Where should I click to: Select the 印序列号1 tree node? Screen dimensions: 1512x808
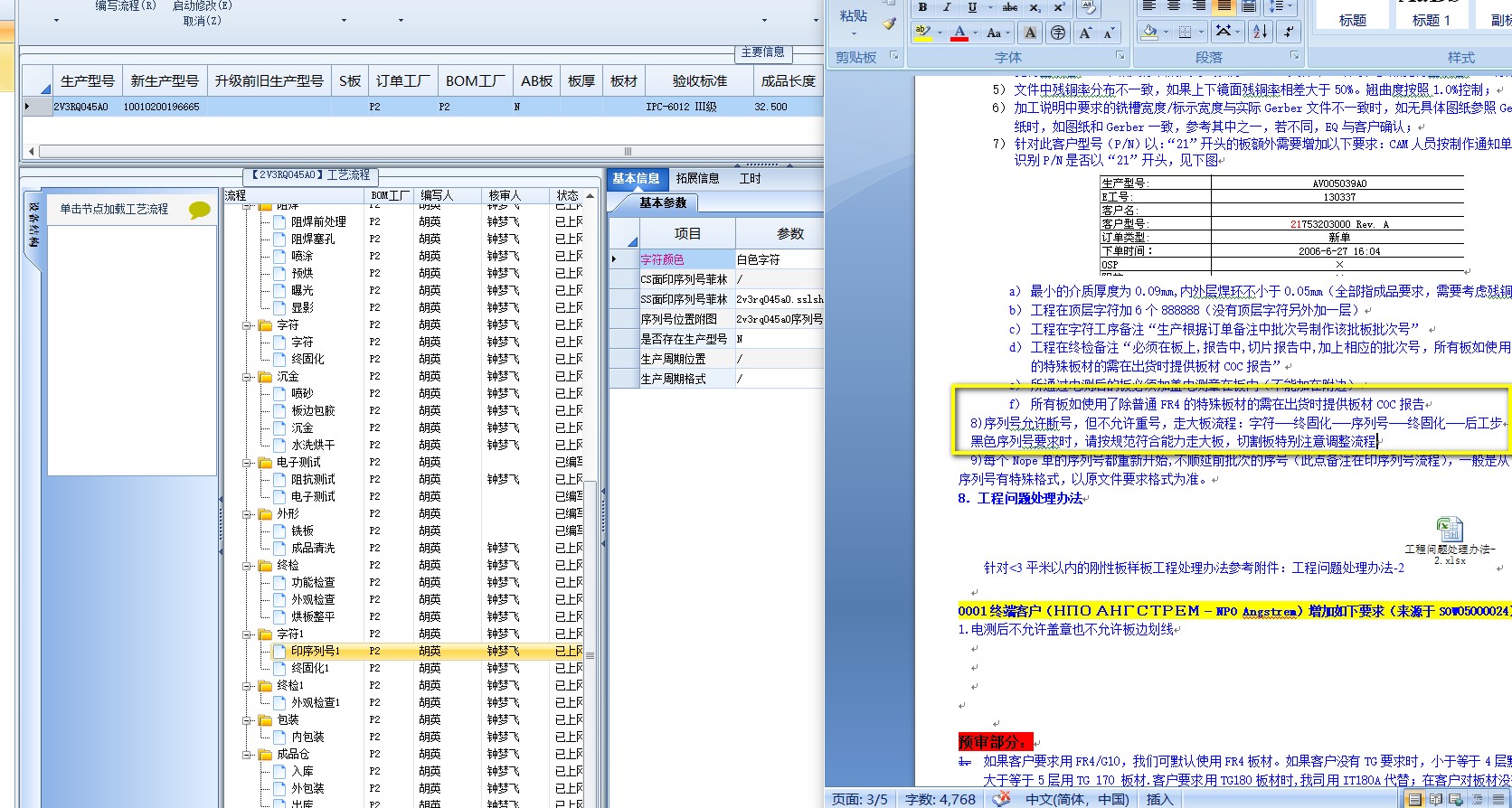click(x=316, y=651)
